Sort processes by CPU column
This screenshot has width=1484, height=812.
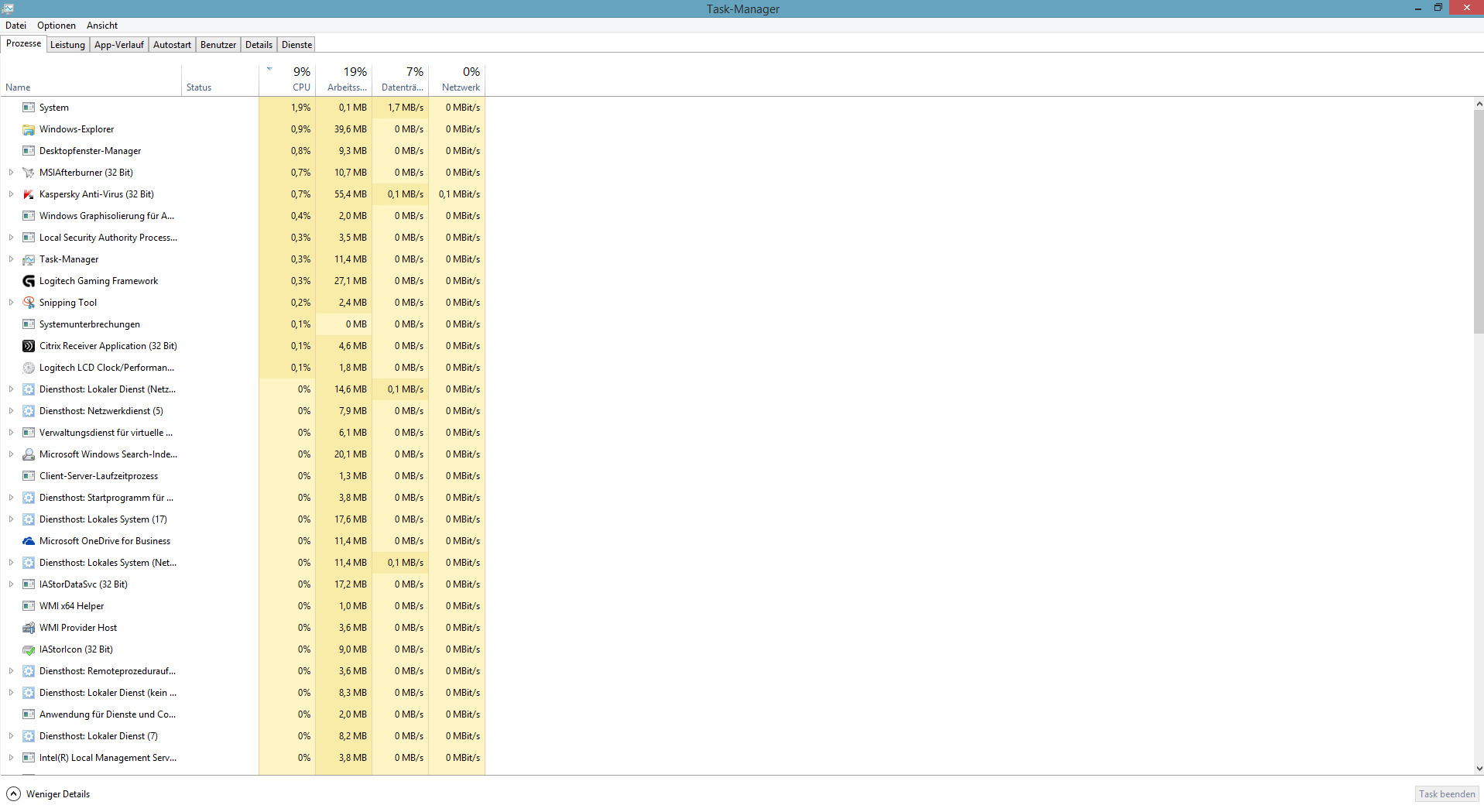[x=287, y=80]
